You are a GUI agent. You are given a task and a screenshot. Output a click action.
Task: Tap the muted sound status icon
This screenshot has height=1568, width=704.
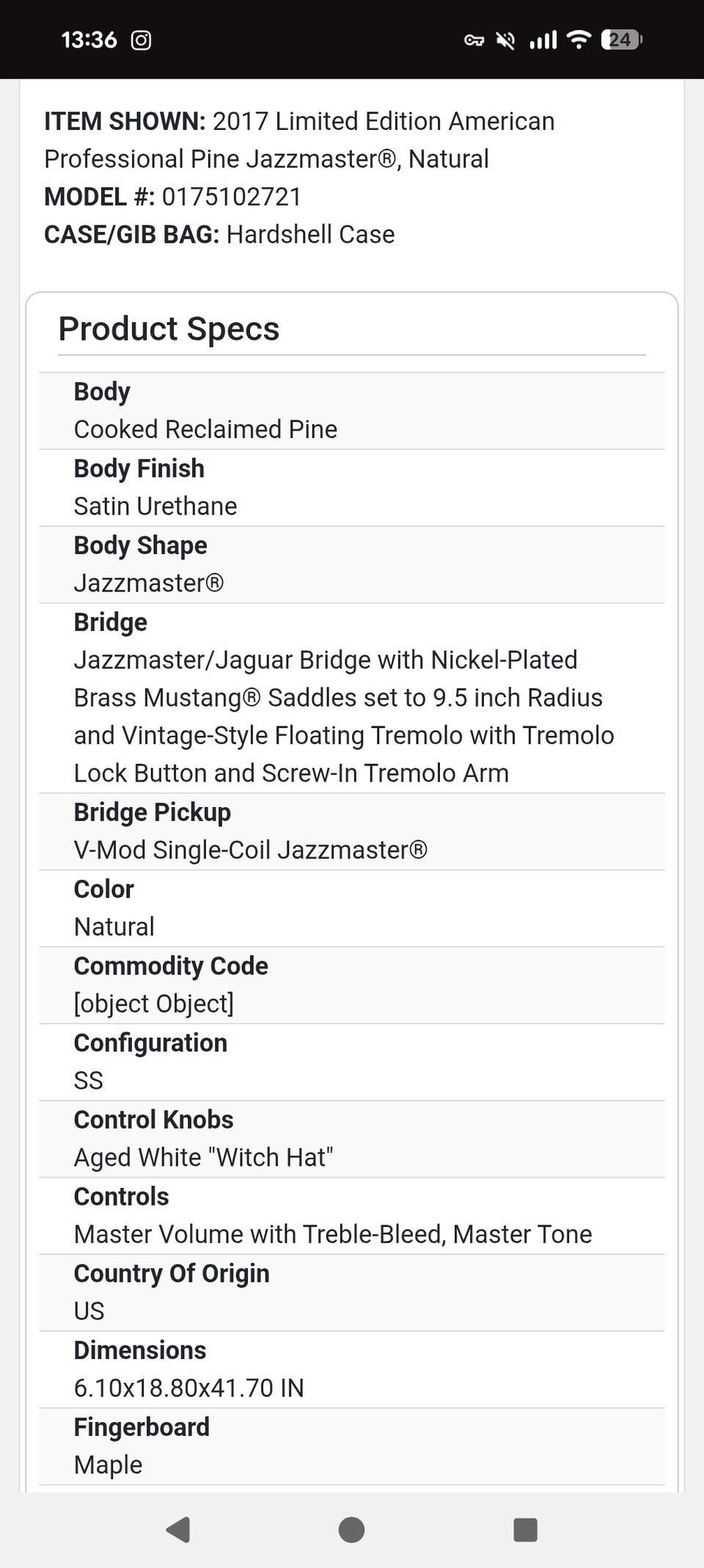point(505,40)
